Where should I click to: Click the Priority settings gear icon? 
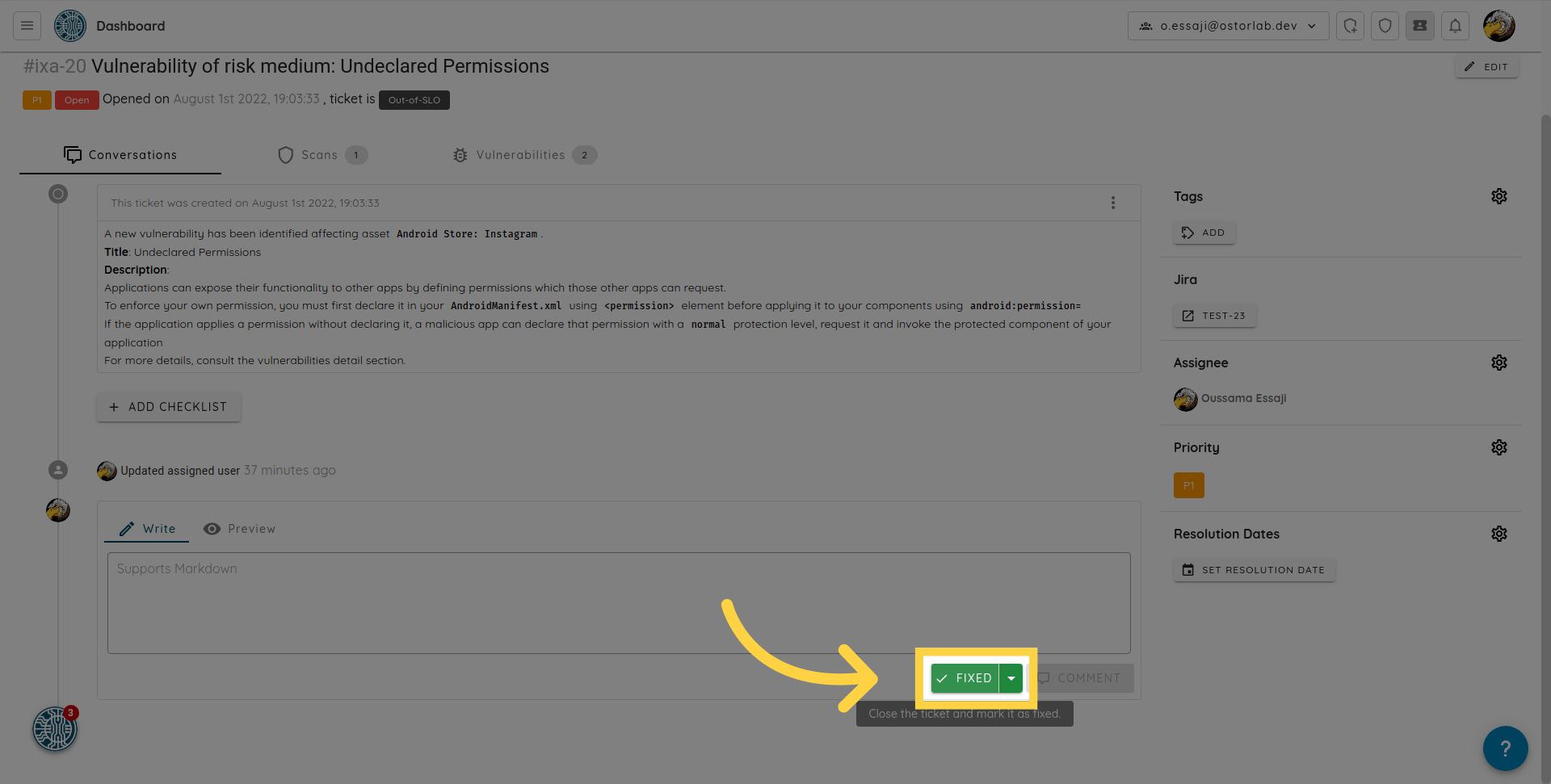pyautogui.click(x=1498, y=447)
